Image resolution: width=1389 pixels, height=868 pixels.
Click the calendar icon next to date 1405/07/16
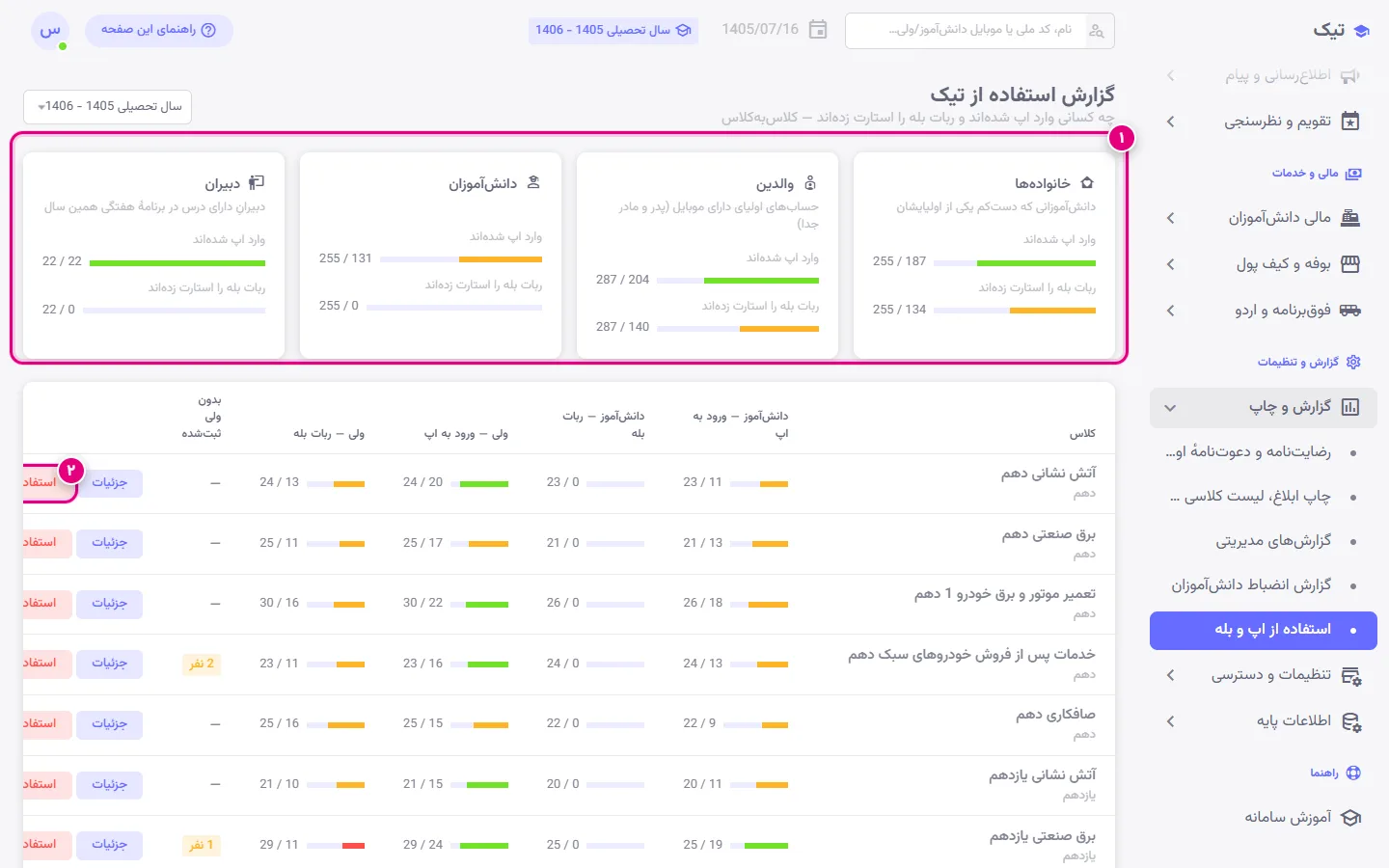(x=818, y=30)
